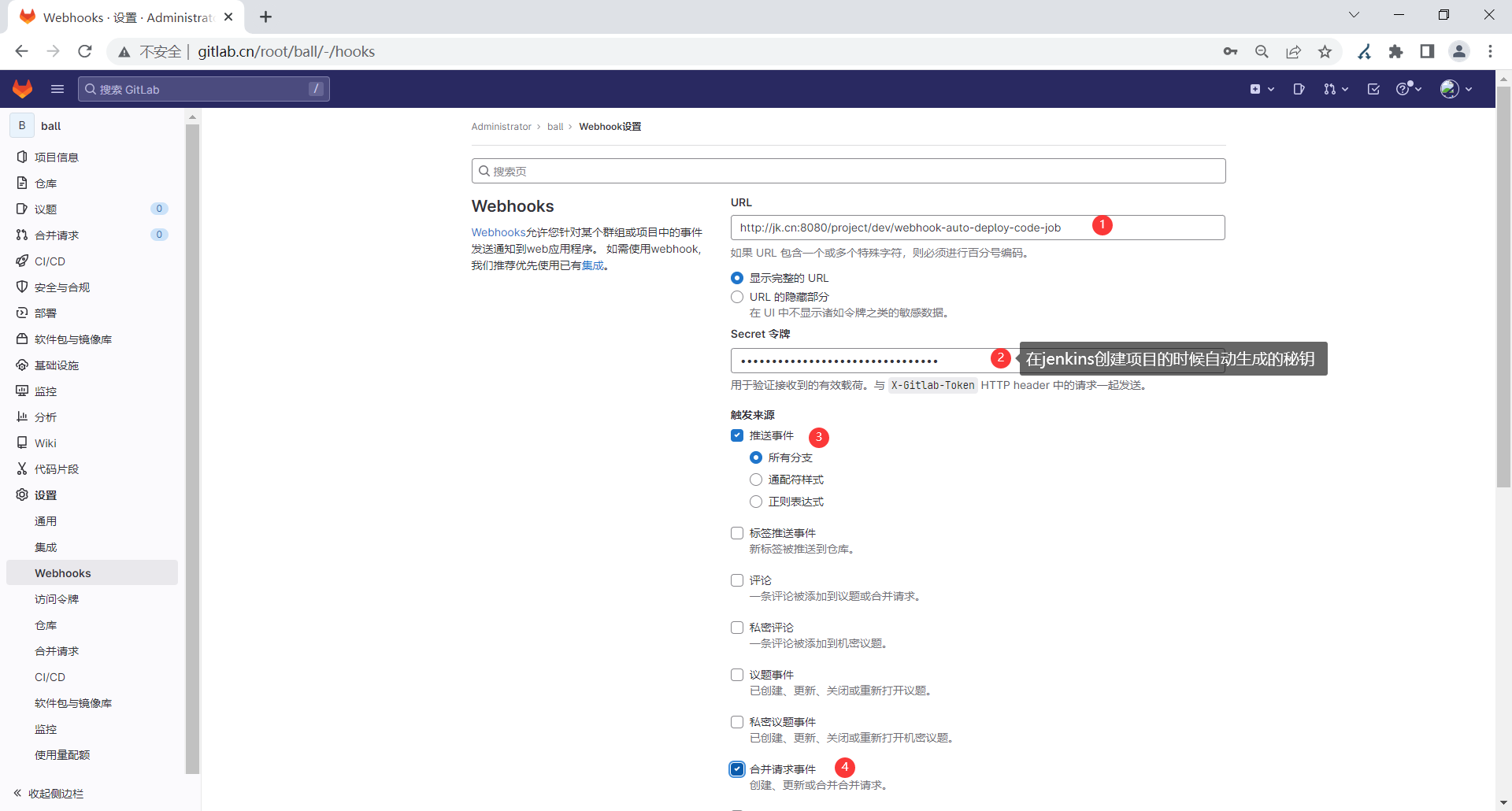Viewport: 1512px width, 811px height.
Task: Click the Administrator breadcrumb link
Action: point(501,127)
